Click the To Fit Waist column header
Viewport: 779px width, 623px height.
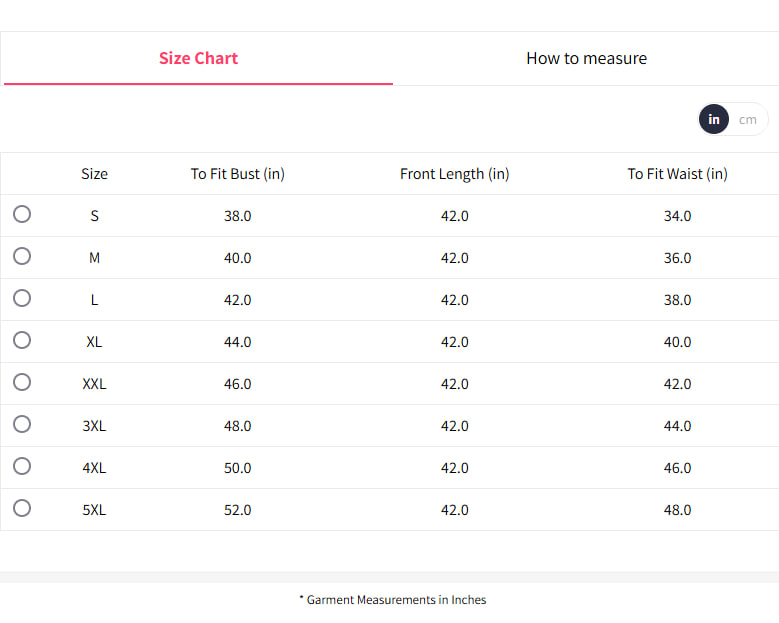point(677,174)
